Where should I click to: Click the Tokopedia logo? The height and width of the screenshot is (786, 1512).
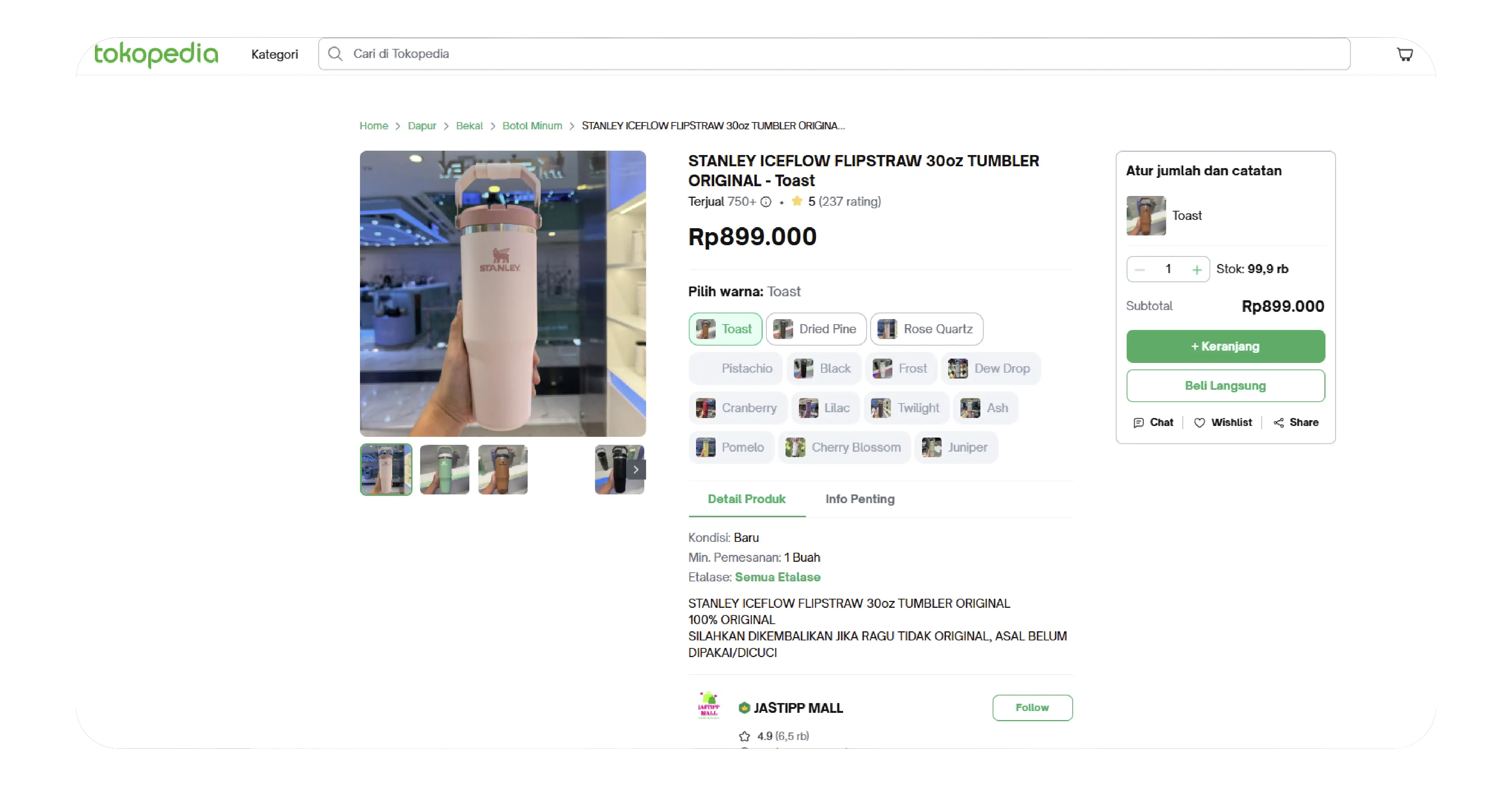coord(156,54)
